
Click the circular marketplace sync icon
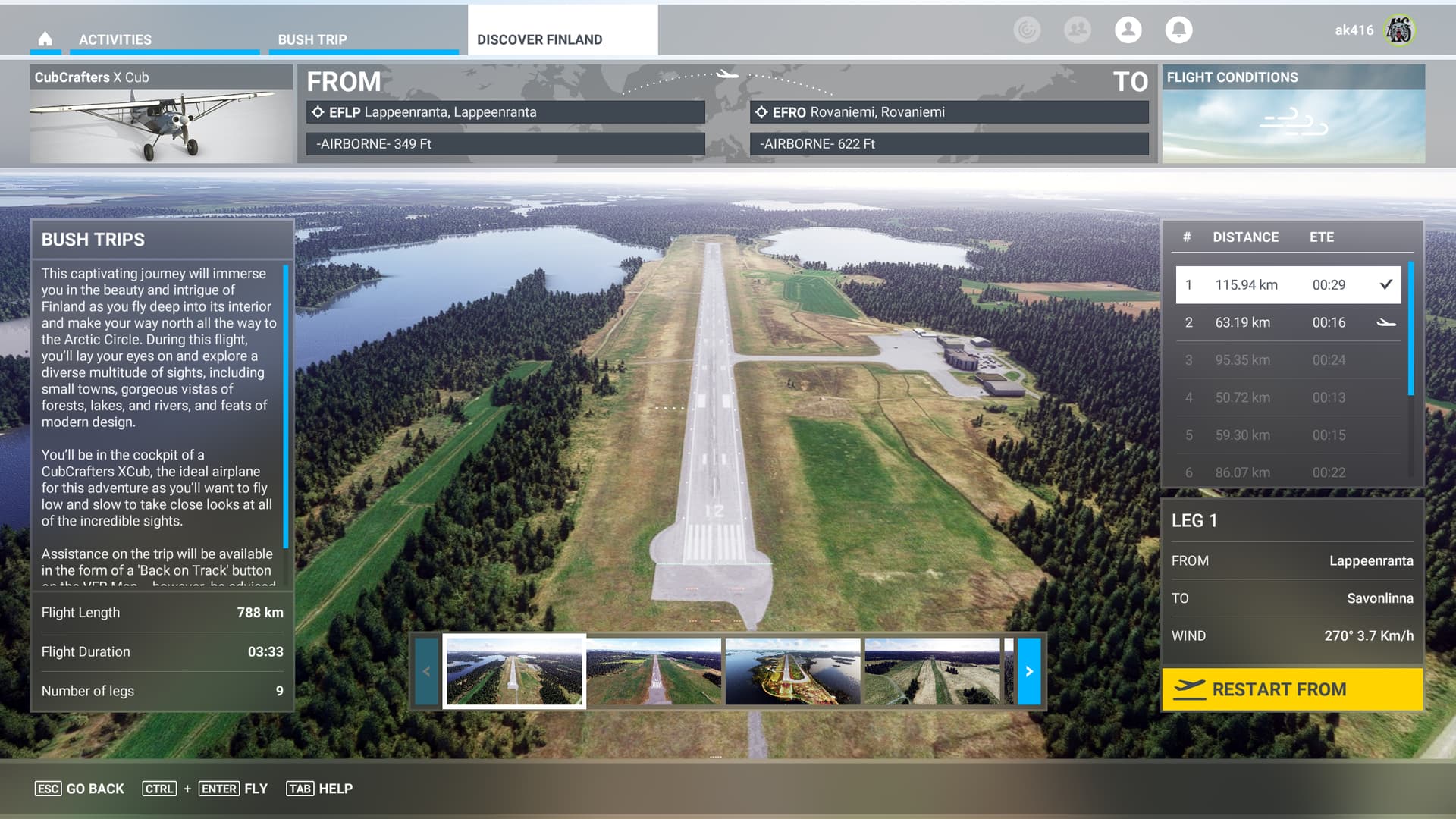tap(1027, 30)
